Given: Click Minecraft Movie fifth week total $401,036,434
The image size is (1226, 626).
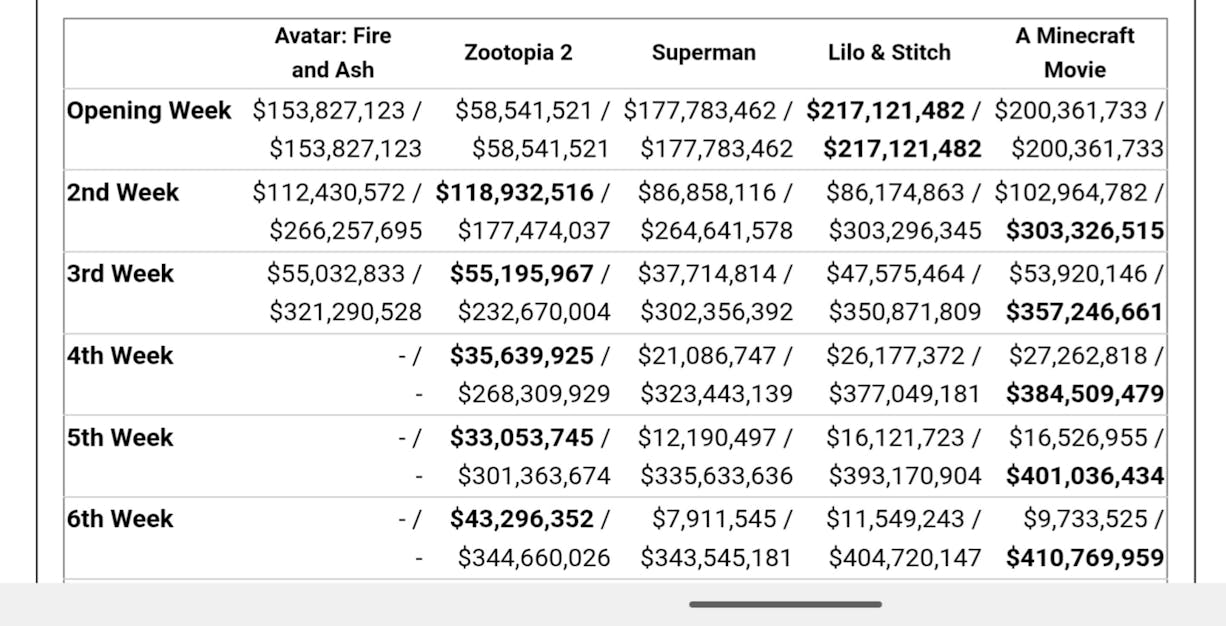Looking at the screenshot, I should pos(1085,476).
